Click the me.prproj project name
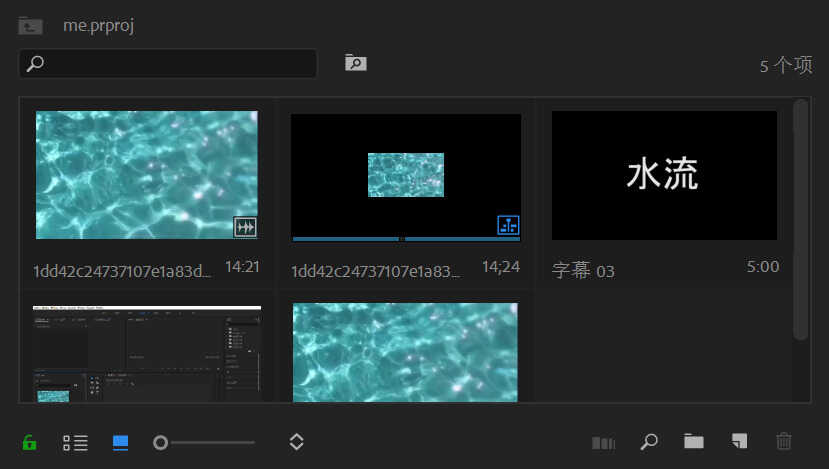 [98, 25]
